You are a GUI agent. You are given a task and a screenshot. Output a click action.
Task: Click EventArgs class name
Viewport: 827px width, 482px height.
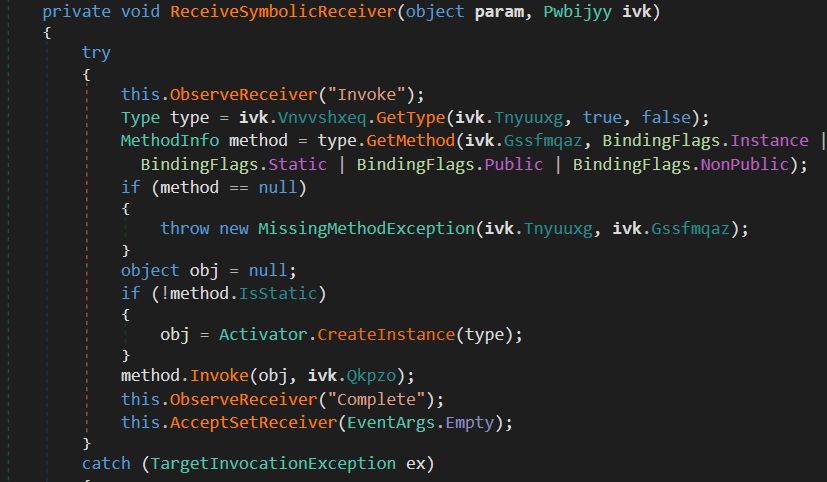391,422
